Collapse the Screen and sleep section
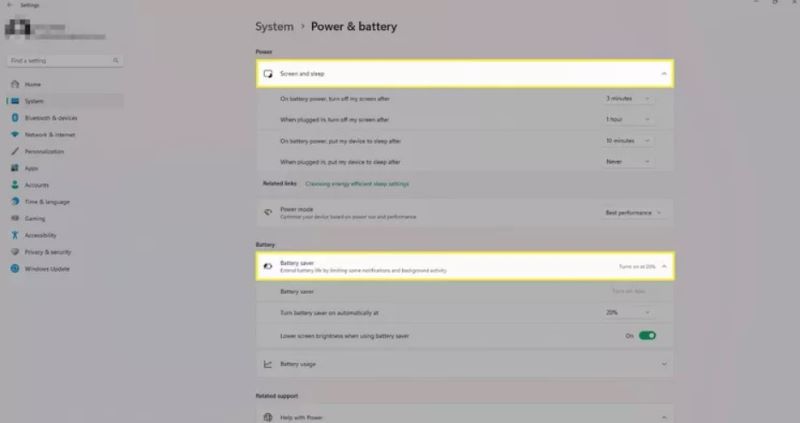This screenshot has width=800, height=423. click(x=664, y=74)
